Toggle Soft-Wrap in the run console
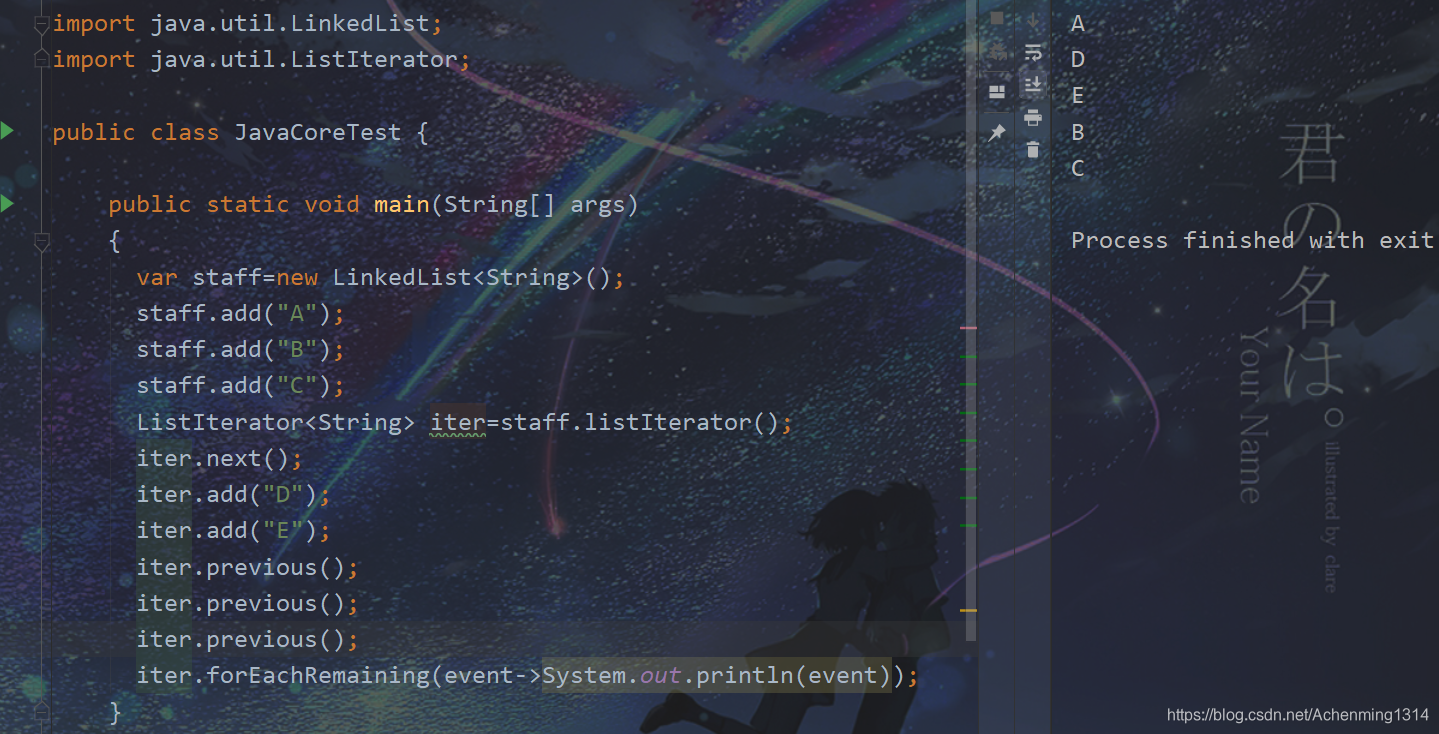Viewport: 1439px width, 734px height. point(1033,53)
